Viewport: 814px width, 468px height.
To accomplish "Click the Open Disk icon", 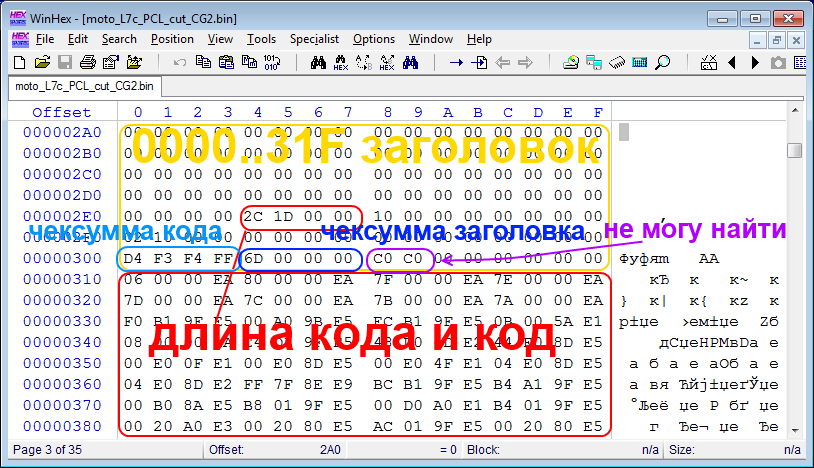I will click(571, 63).
